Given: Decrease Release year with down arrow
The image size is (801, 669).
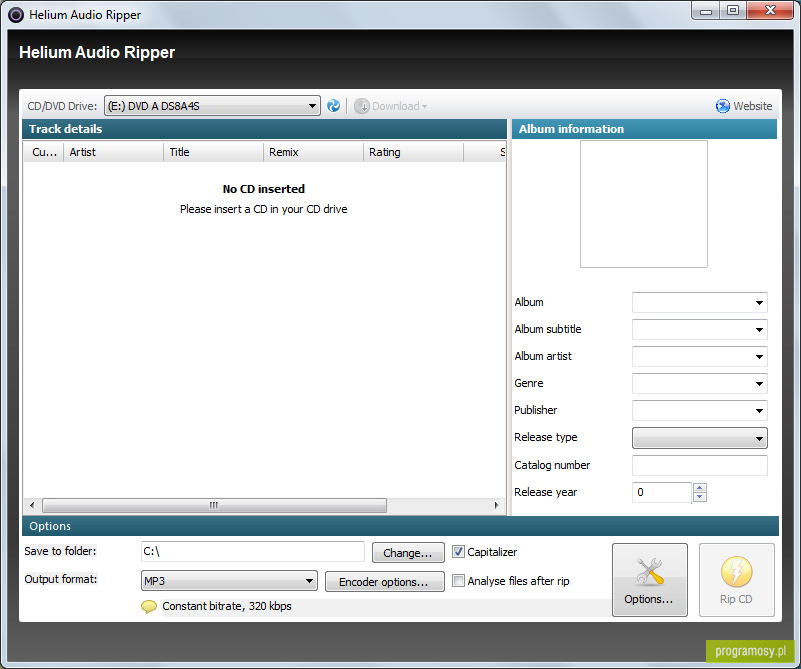Looking at the screenshot, I should [x=700, y=497].
